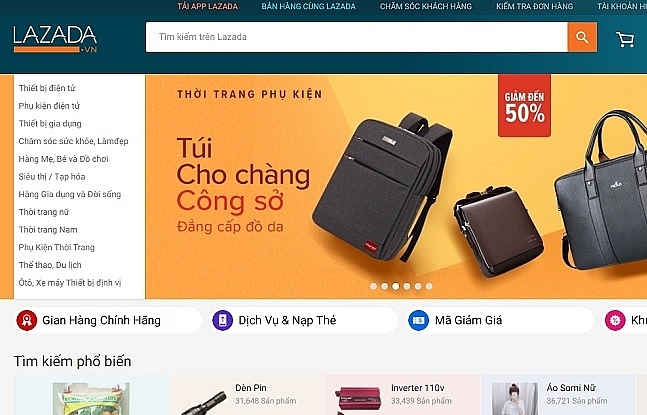
Task: Click the blue Mã Giảm Giá voucher icon
Action: (418, 321)
